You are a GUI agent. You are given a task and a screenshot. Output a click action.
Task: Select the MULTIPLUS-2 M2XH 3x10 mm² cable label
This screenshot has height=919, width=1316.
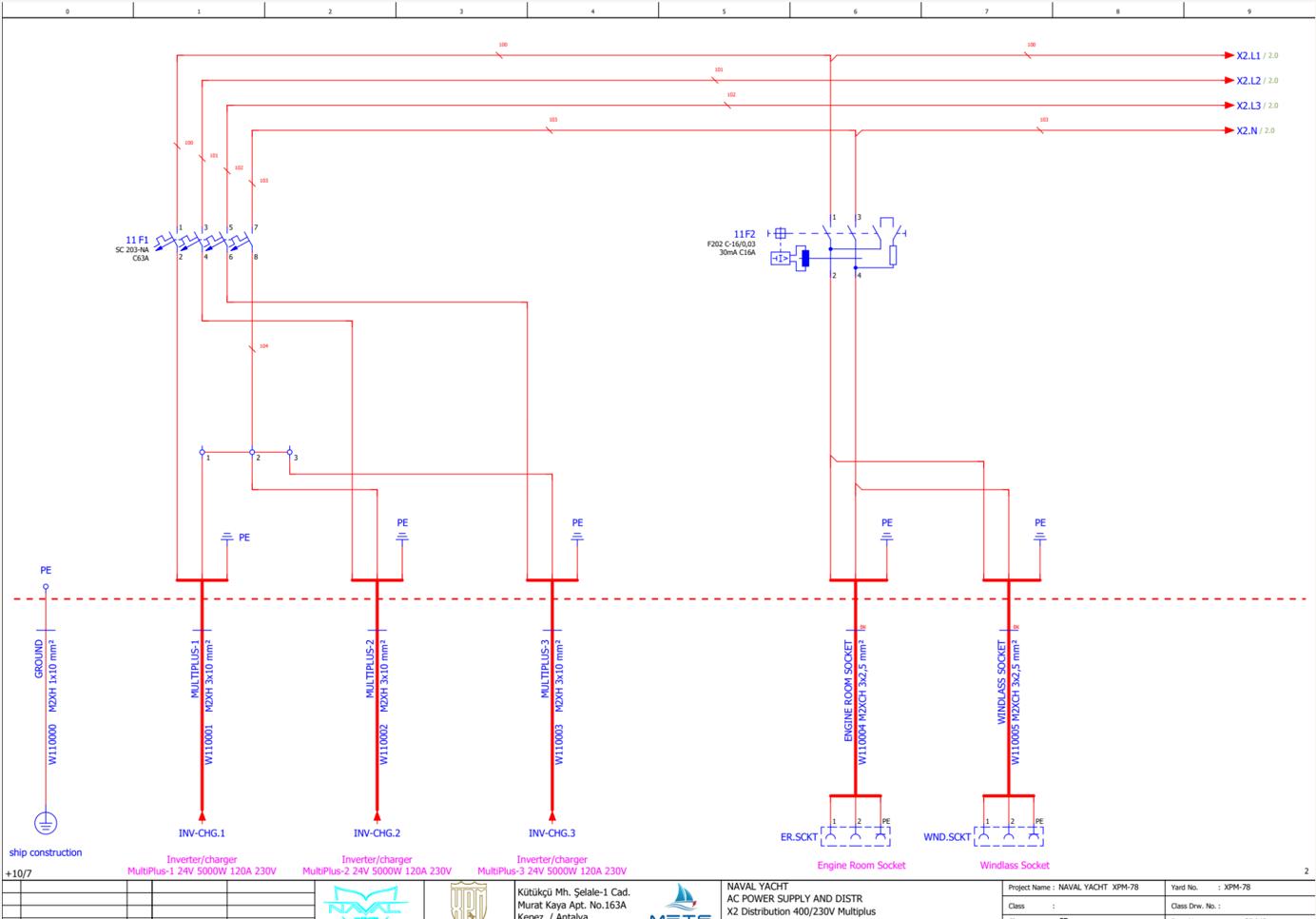tap(377, 676)
